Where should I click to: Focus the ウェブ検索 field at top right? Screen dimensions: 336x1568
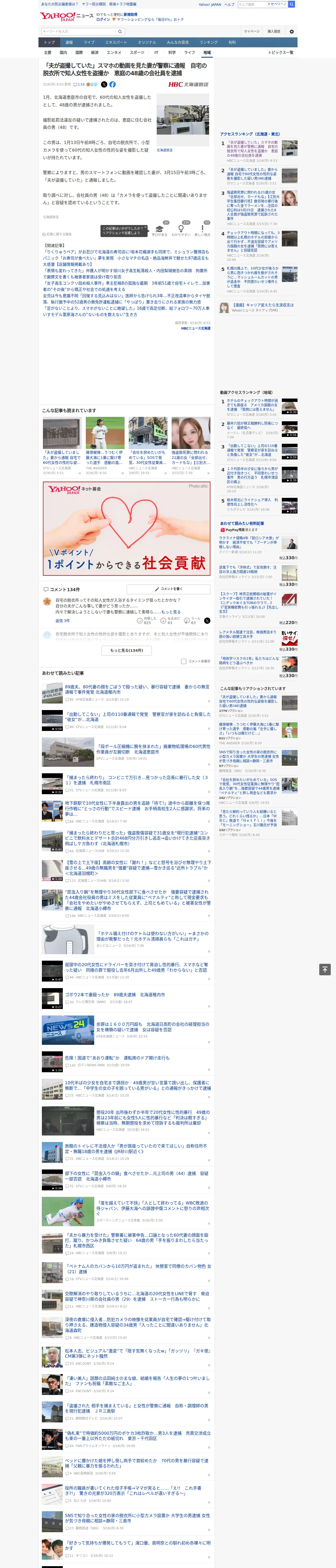click(x=251, y=4)
